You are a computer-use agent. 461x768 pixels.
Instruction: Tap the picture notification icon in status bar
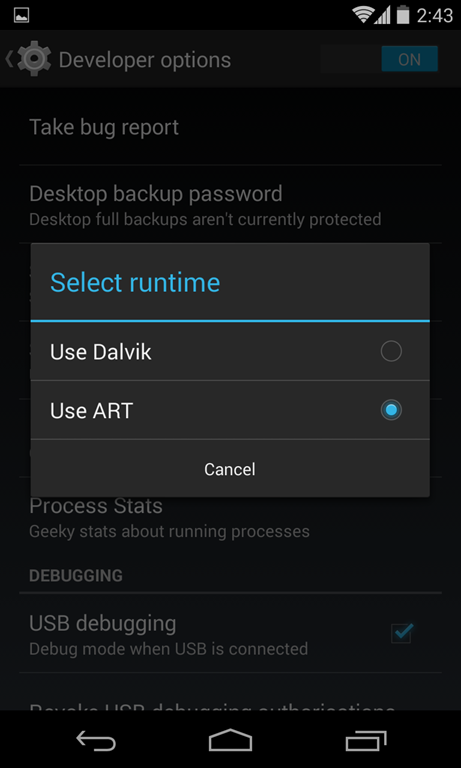coord(22,15)
